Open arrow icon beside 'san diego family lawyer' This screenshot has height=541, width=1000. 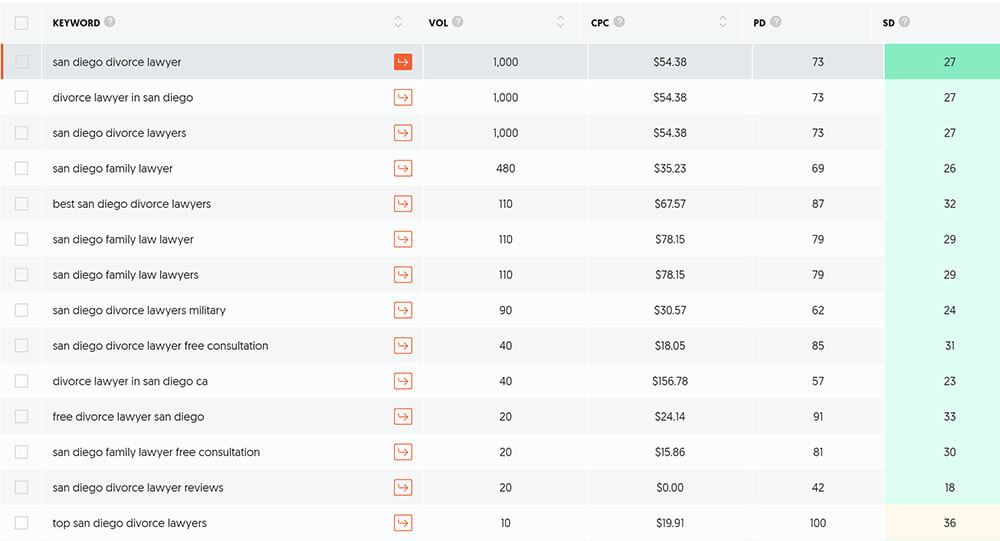pyautogui.click(x=403, y=168)
